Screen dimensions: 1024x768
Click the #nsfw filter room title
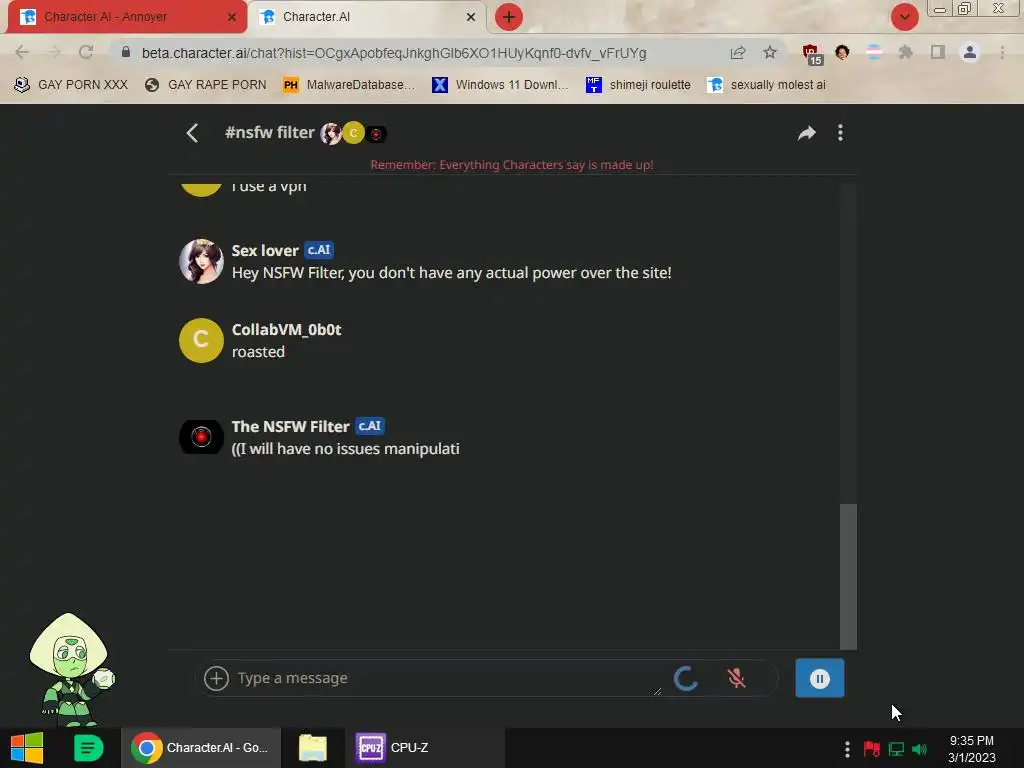pyautogui.click(x=270, y=133)
